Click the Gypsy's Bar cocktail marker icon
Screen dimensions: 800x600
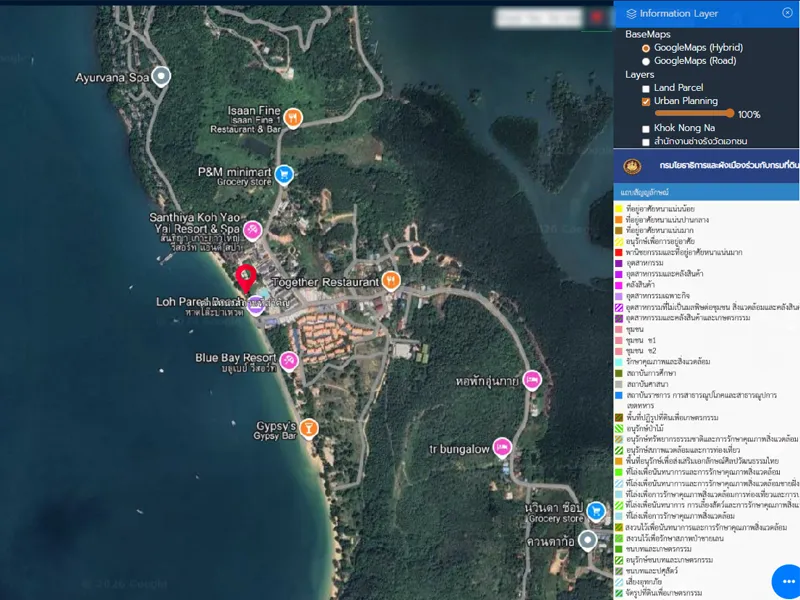310,428
